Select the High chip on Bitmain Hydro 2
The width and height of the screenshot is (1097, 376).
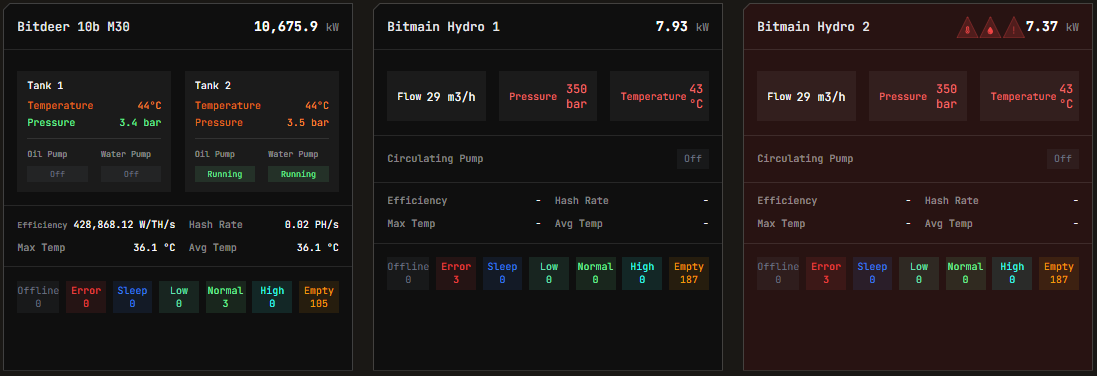click(1012, 273)
